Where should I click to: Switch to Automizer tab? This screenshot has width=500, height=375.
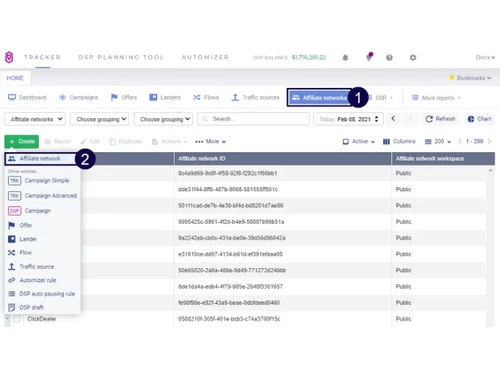coord(205,57)
